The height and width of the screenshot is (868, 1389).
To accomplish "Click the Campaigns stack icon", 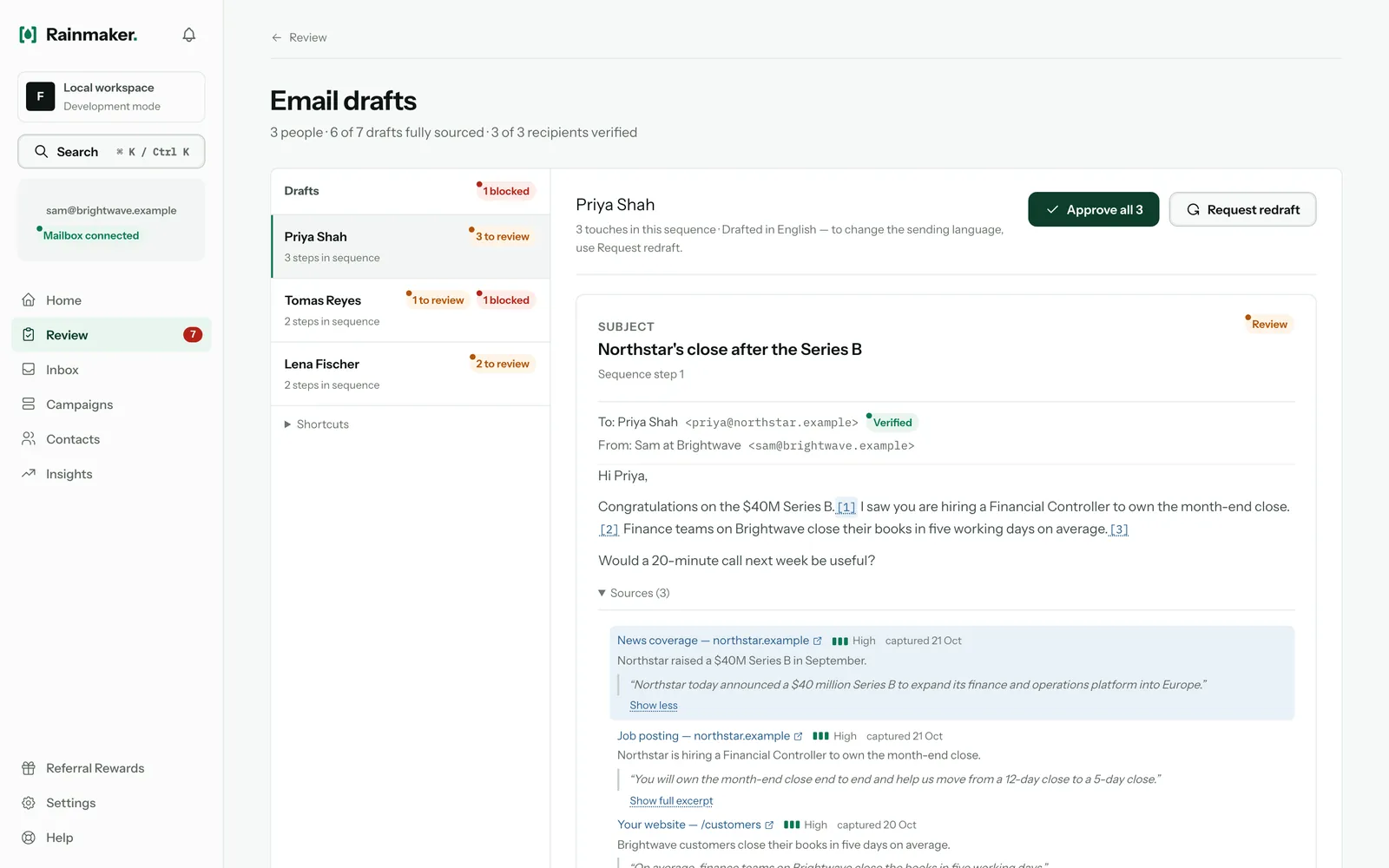I will coord(29,404).
